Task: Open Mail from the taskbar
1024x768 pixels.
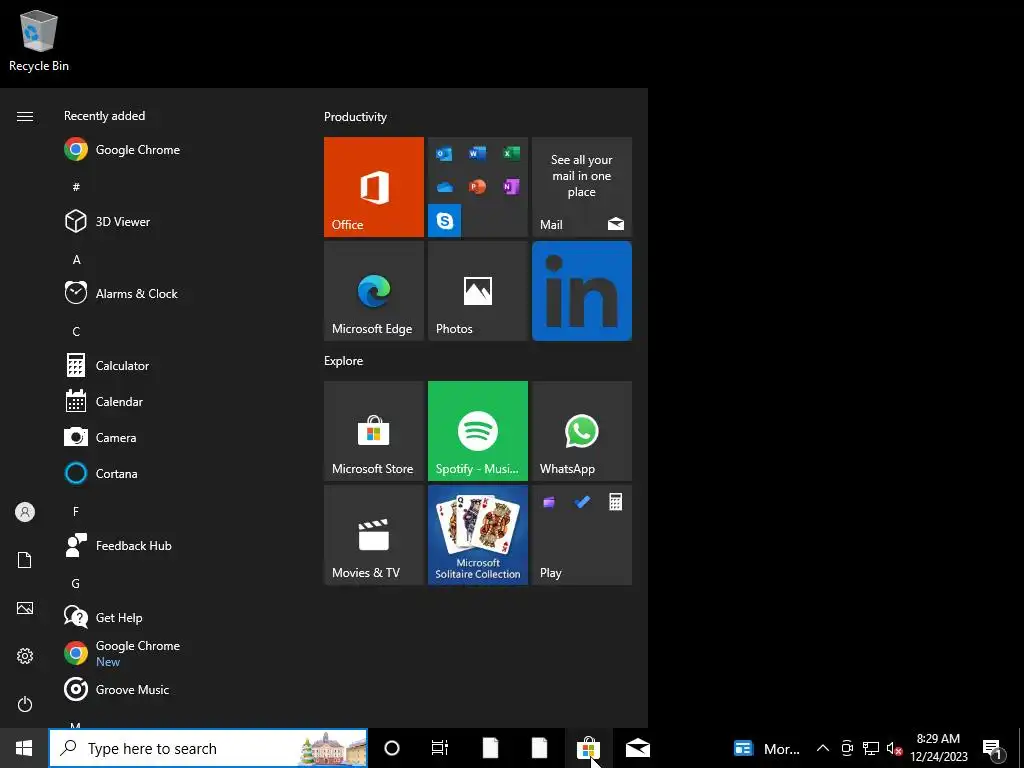Action: 637,748
